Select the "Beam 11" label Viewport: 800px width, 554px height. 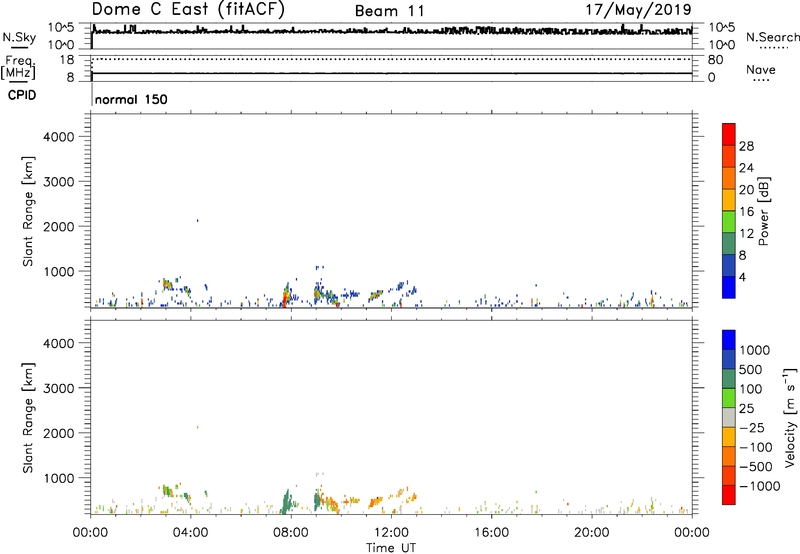click(389, 11)
